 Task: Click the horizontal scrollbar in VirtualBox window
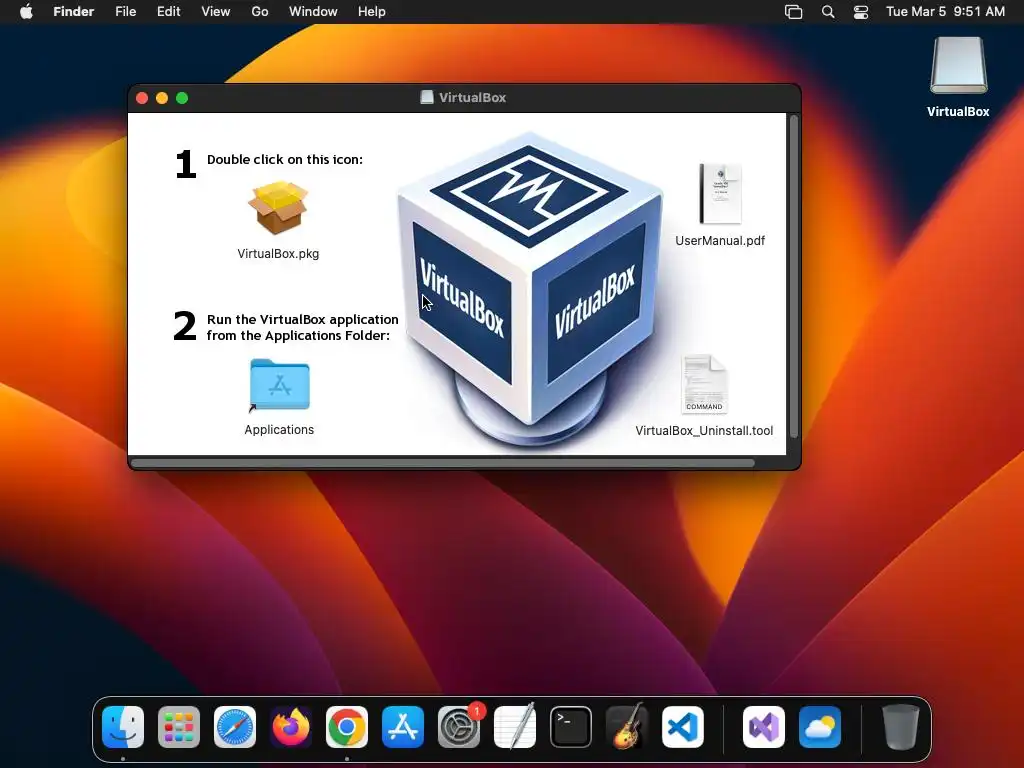click(443, 463)
